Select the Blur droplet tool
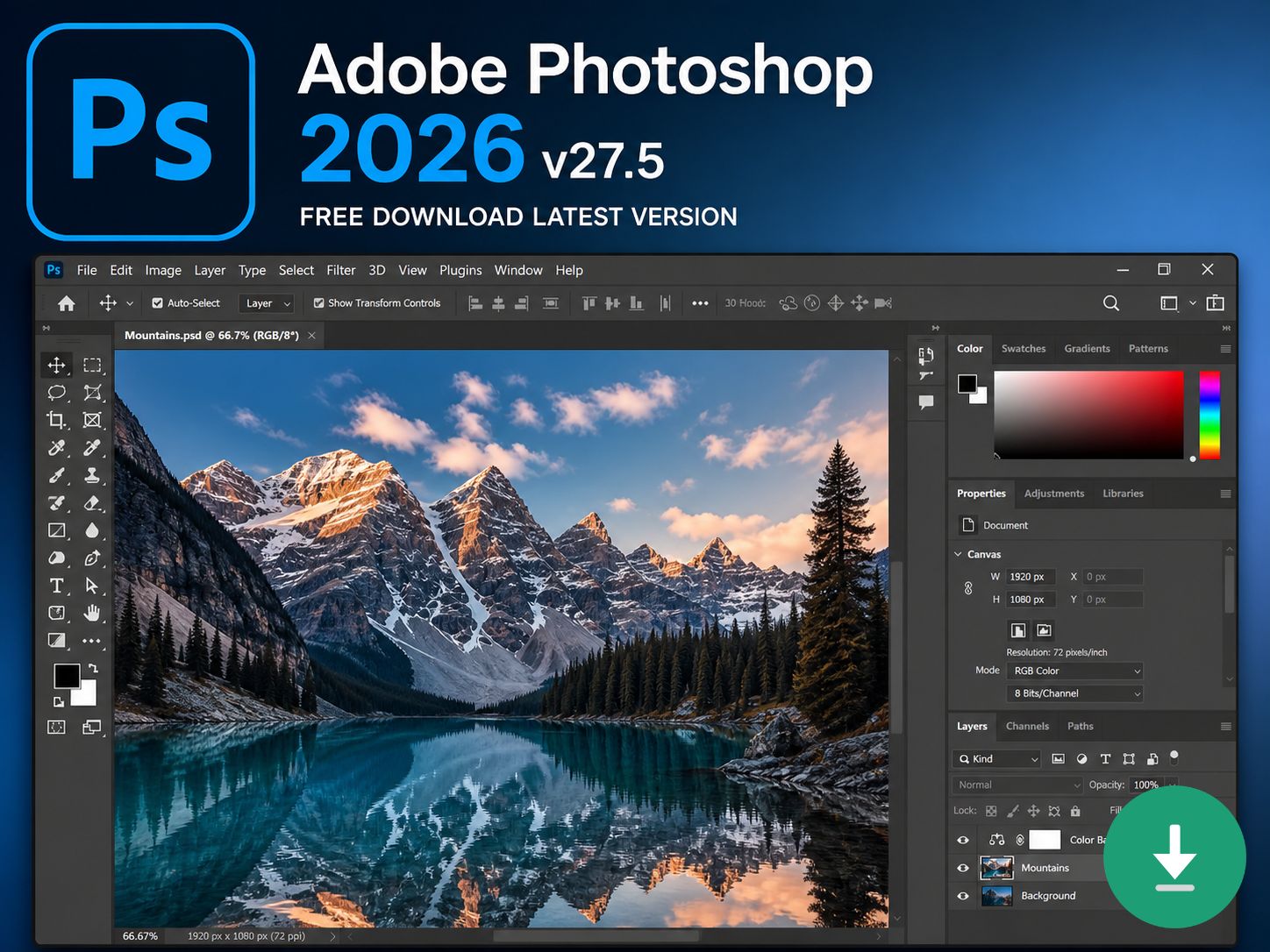 92,530
